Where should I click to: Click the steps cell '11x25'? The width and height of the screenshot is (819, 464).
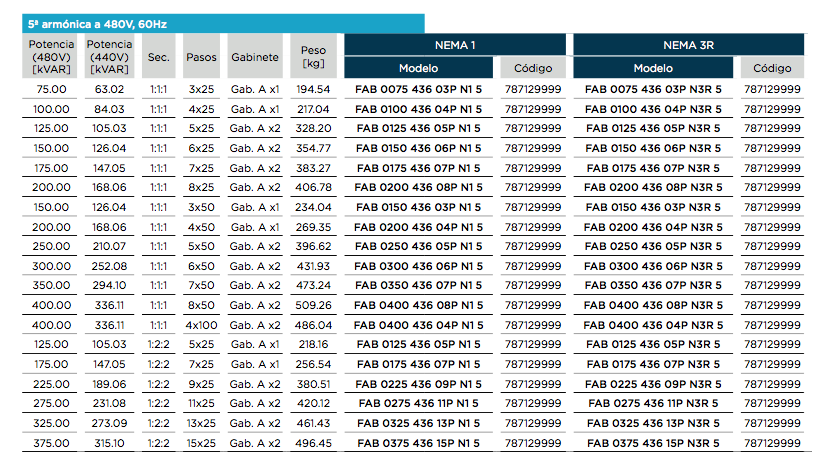201,403
